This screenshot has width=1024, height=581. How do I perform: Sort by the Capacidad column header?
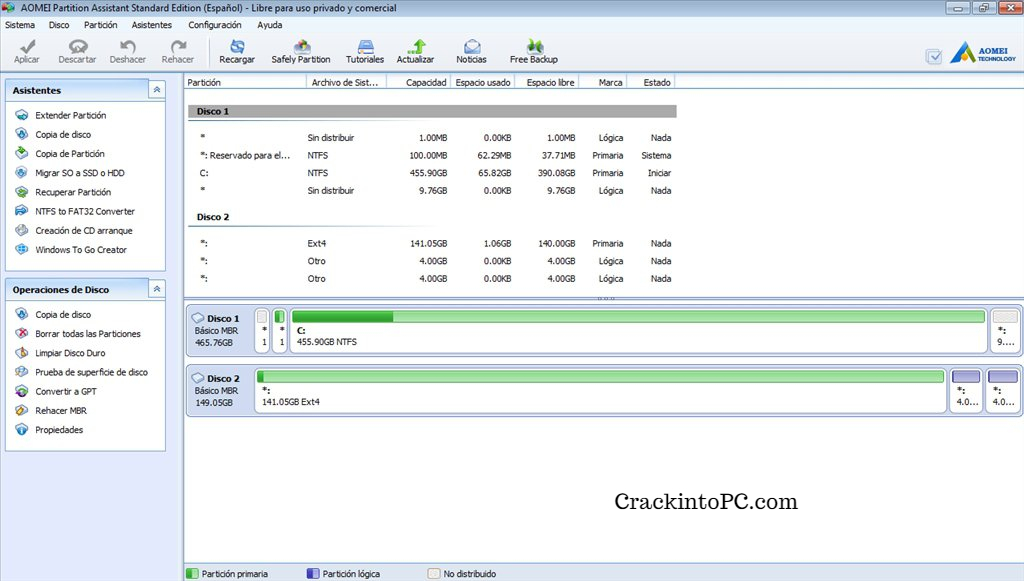click(x=419, y=82)
